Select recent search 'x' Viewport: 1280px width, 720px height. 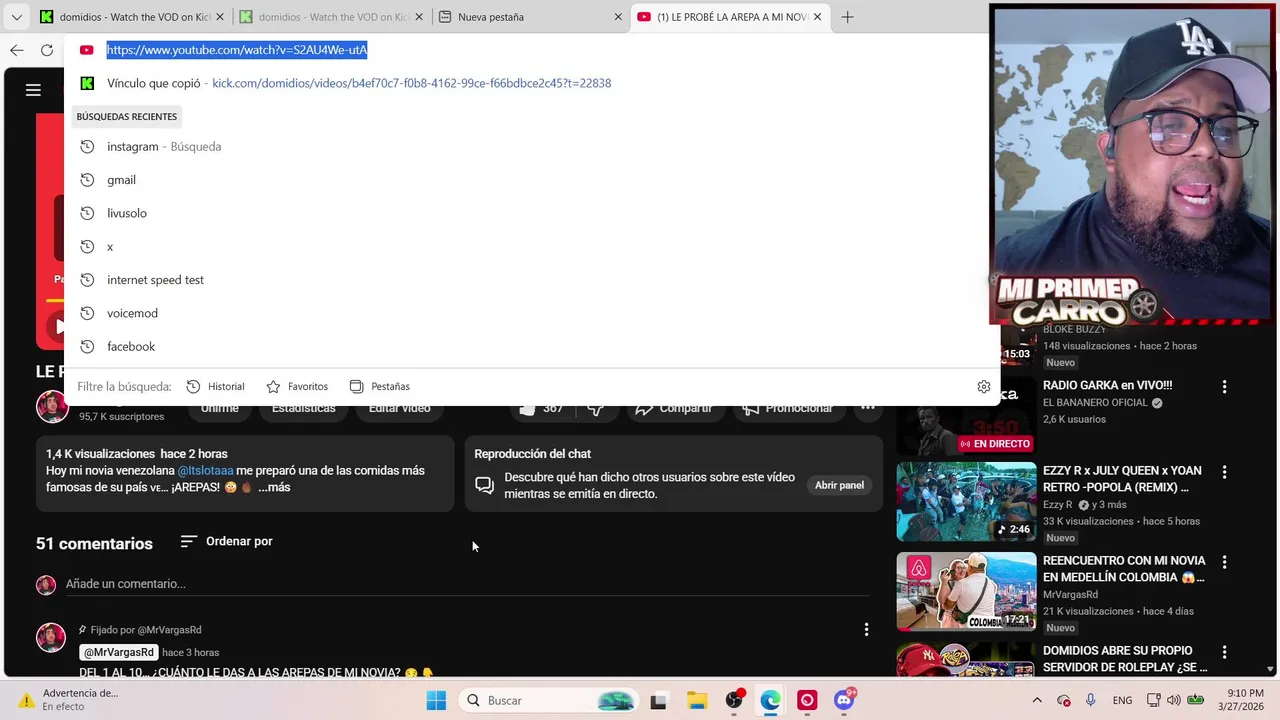pyautogui.click(x=532, y=246)
